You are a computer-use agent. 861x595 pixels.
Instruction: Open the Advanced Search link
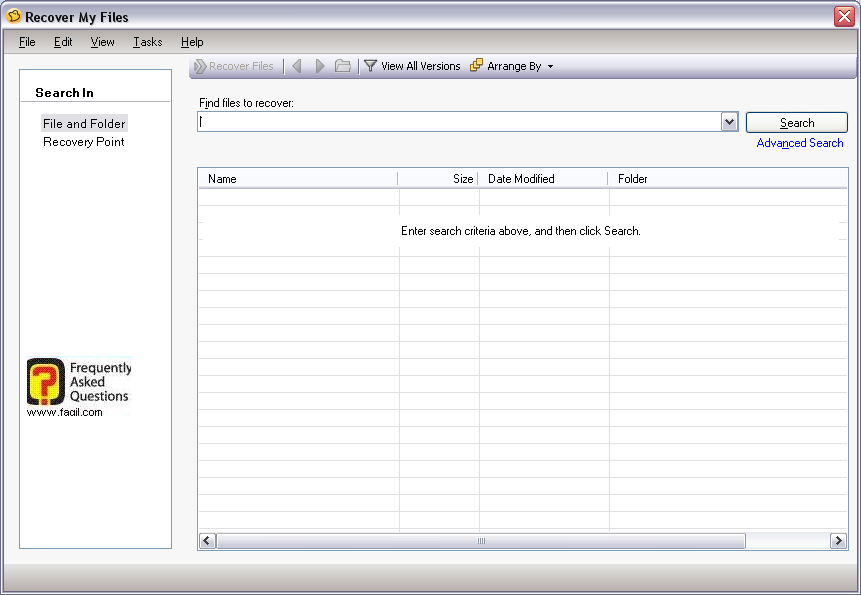point(799,143)
